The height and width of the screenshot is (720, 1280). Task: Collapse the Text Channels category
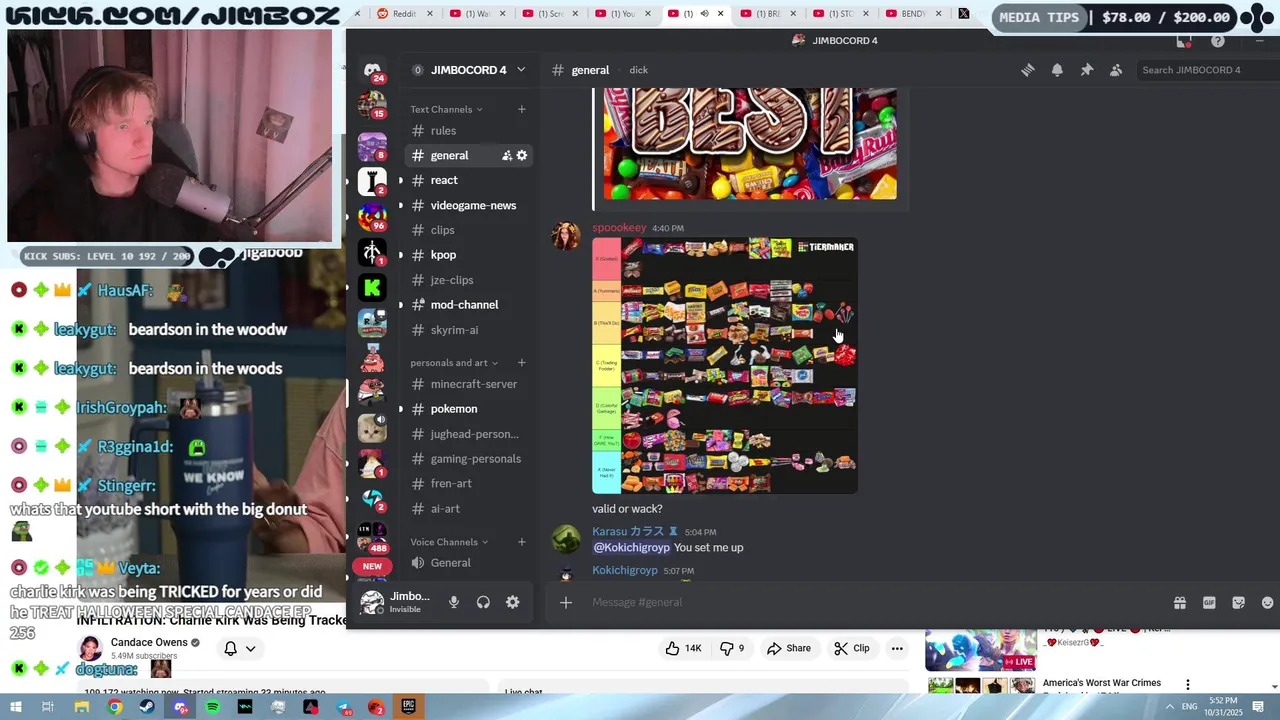[x=446, y=109]
